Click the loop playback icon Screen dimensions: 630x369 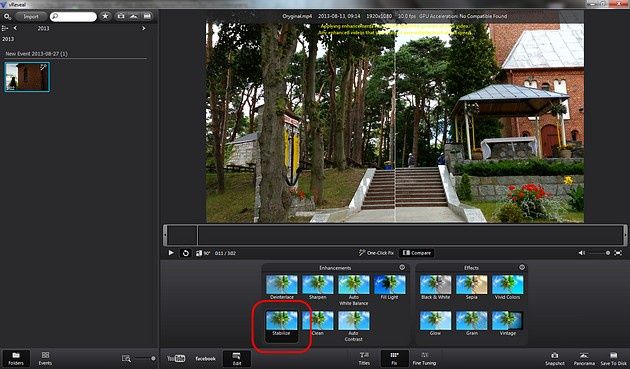tap(186, 253)
